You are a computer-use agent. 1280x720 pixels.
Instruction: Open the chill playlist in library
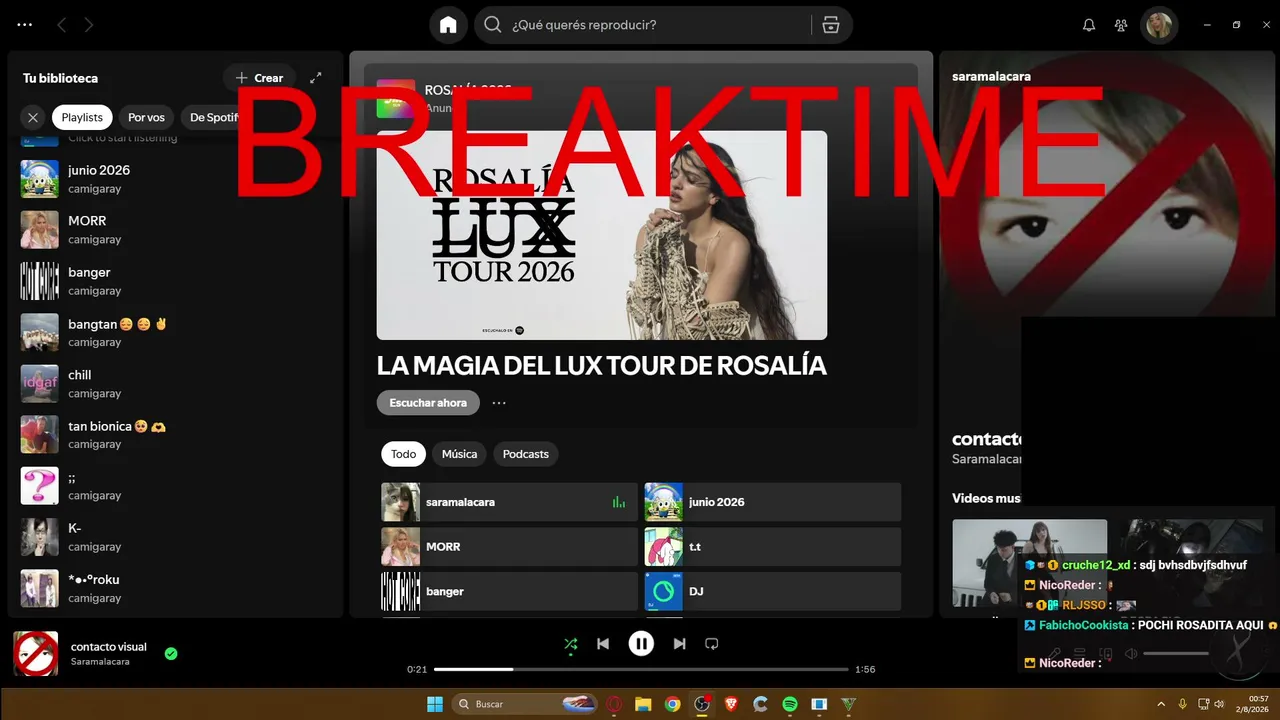(175, 384)
